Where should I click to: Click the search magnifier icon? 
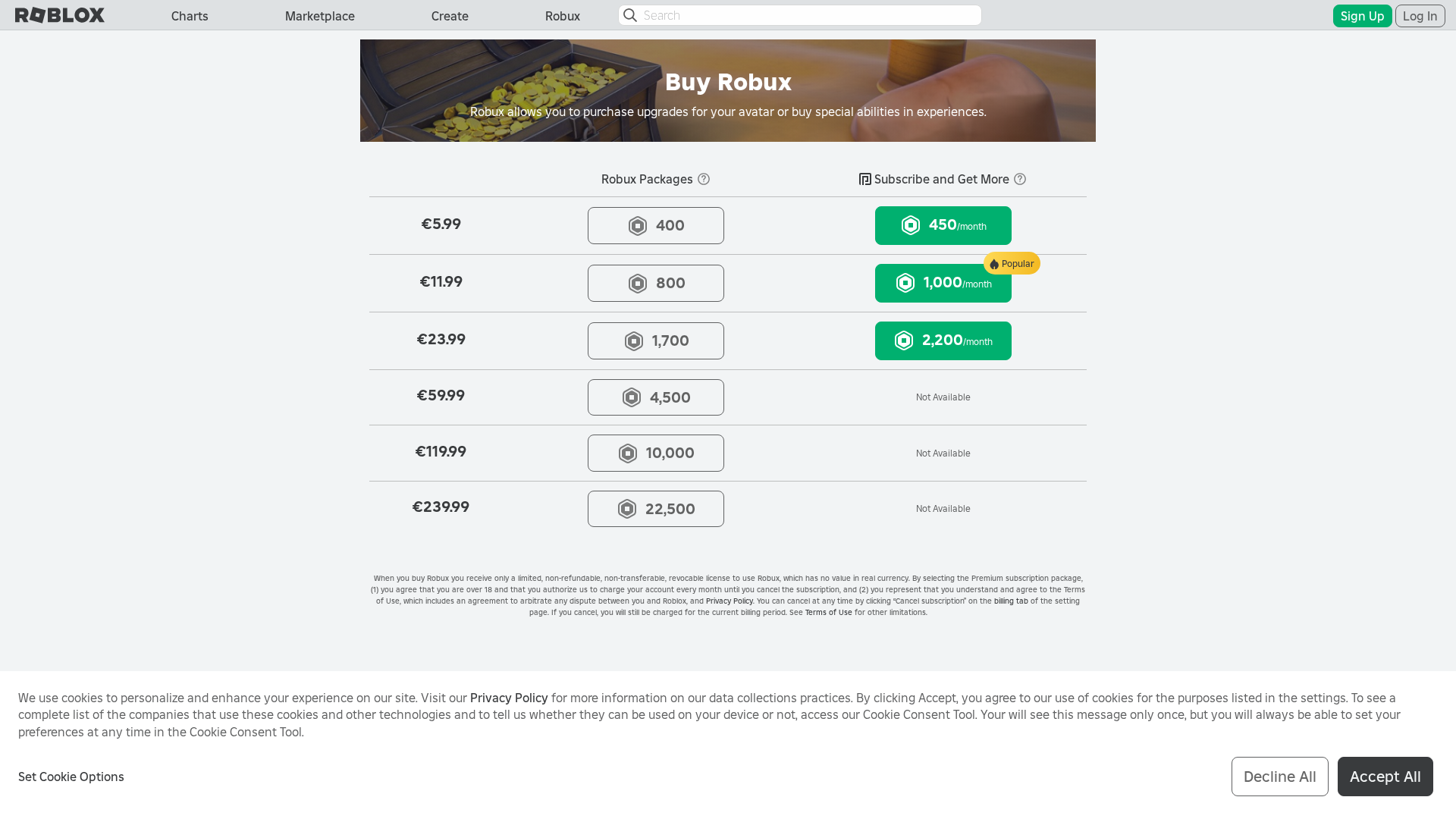pos(629,15)
